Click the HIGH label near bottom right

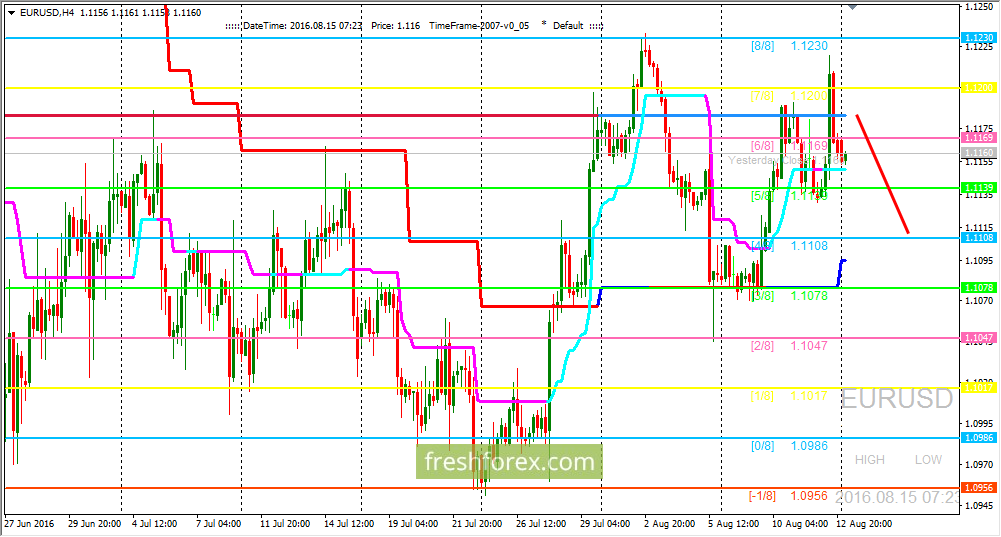(x=869, y=460)
